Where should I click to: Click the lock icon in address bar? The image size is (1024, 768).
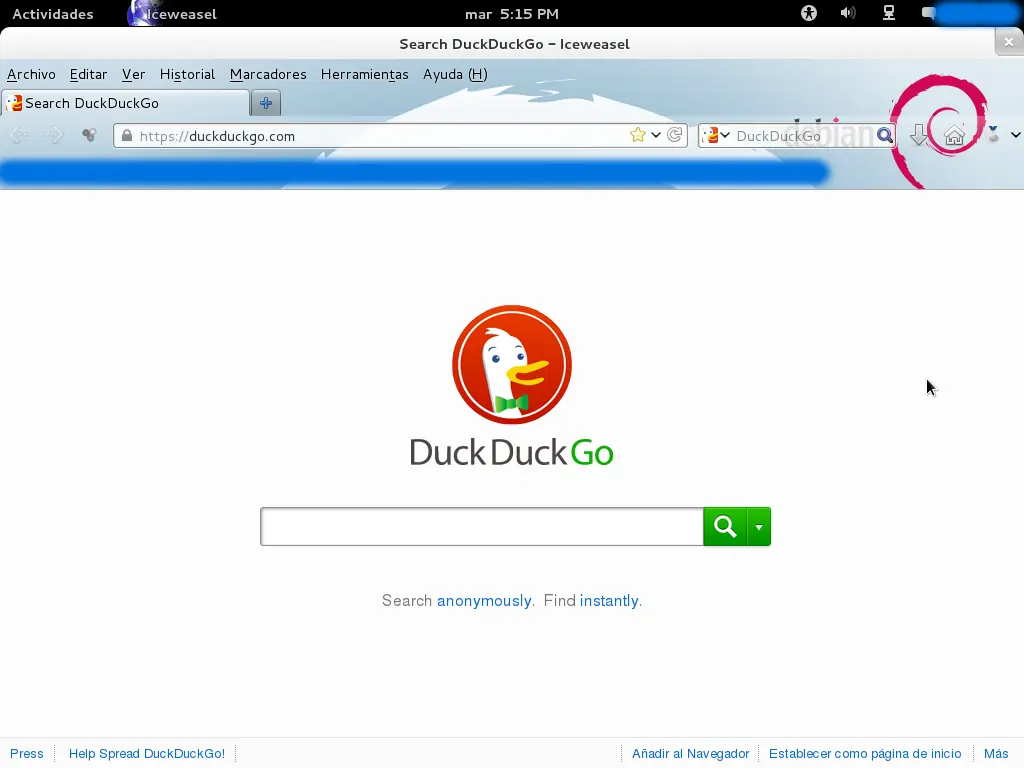(x=127, y=135)
